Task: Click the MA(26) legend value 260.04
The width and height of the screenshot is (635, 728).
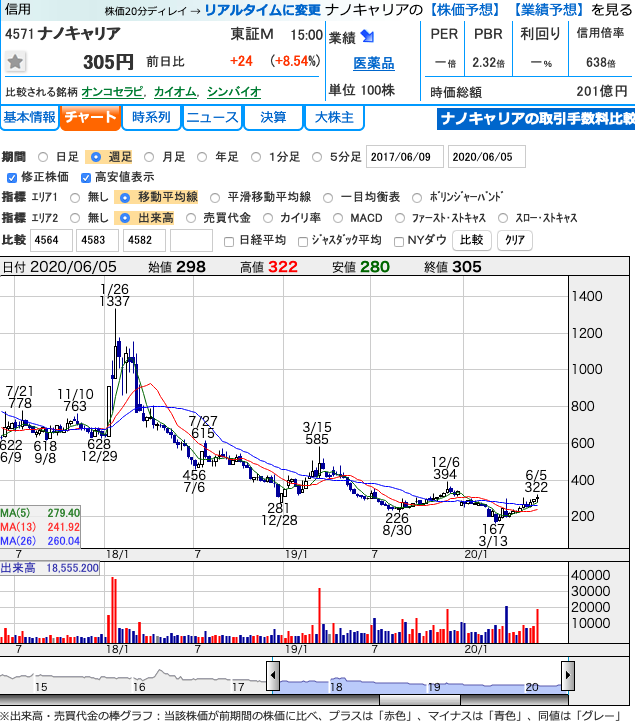Action: pos(64,541)
